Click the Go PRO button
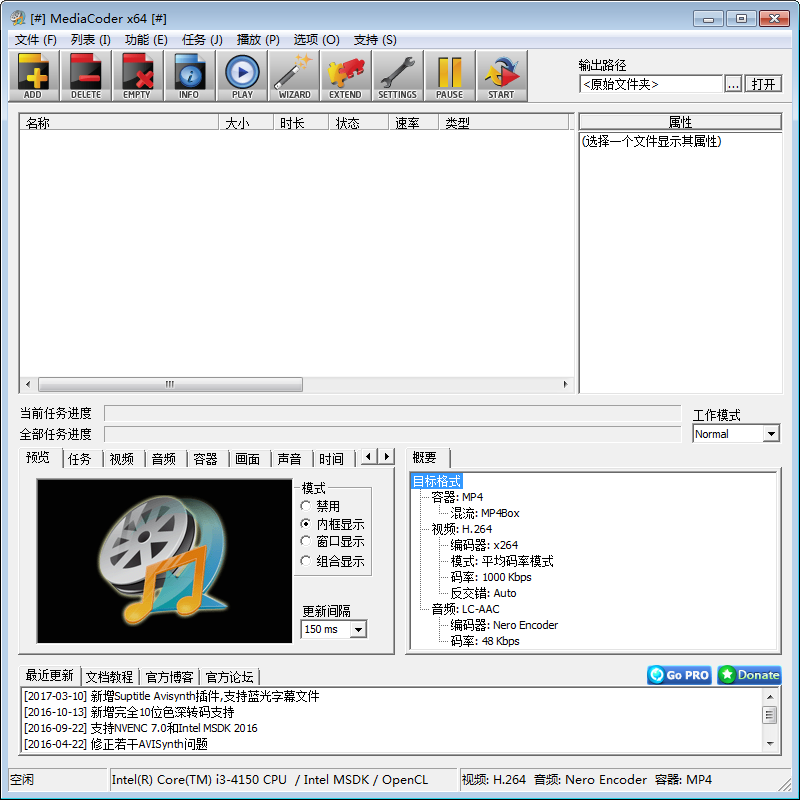 [679, 675]
